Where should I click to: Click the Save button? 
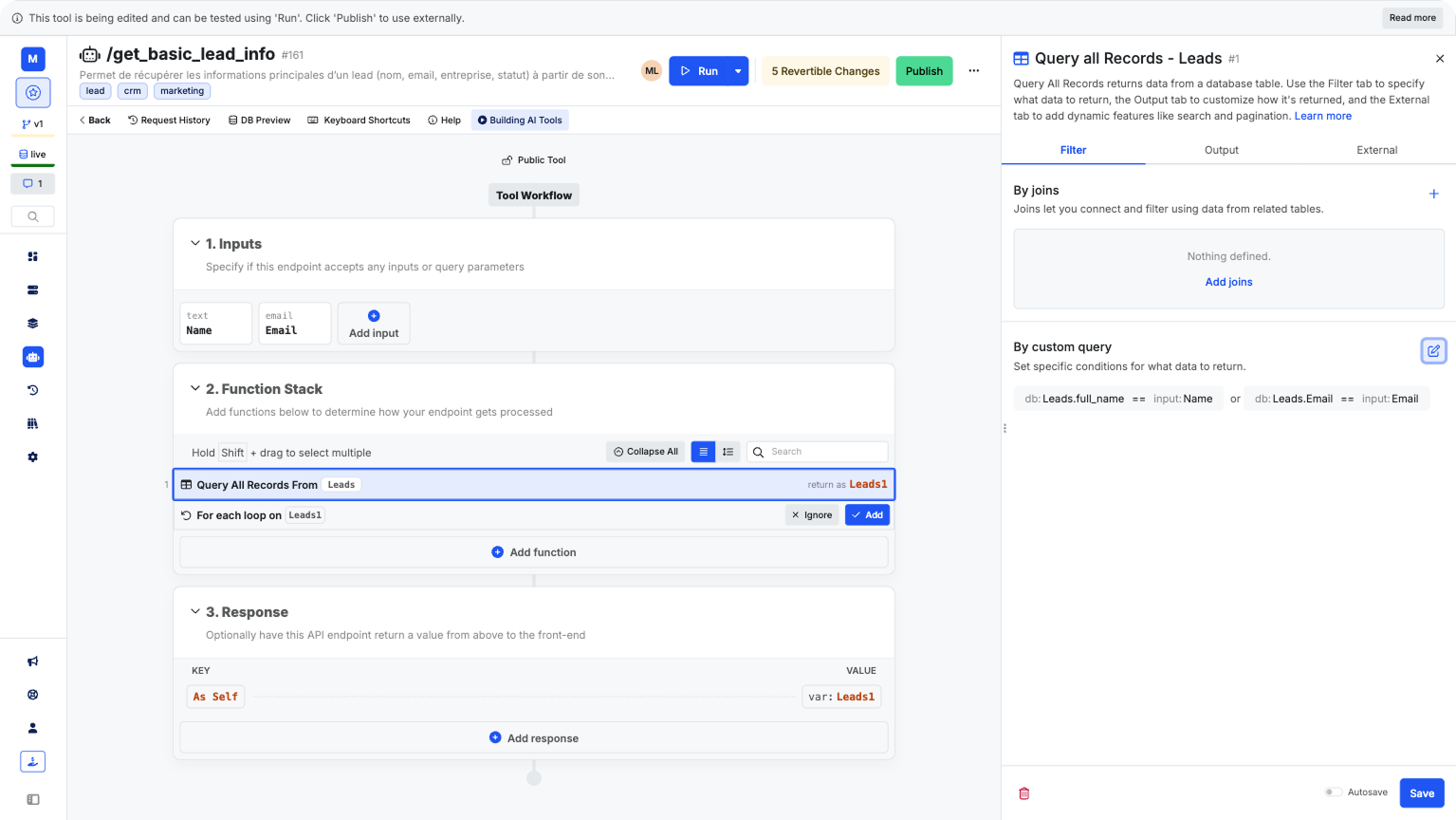click(1422, 793)
